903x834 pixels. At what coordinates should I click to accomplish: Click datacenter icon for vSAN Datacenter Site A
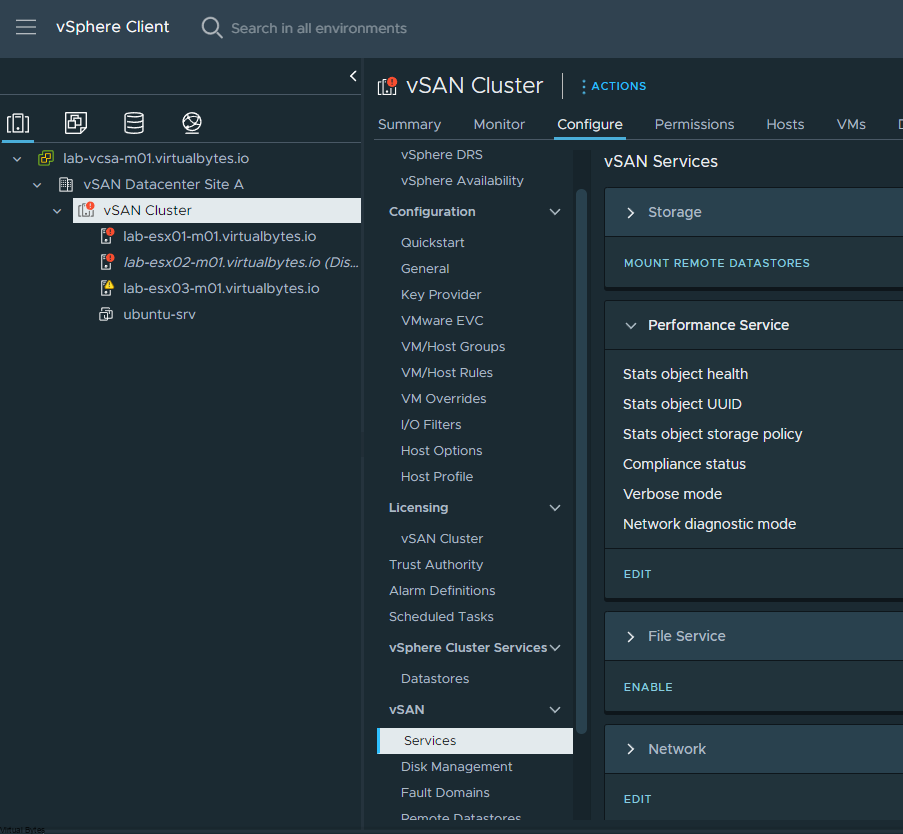pos(66,184)
